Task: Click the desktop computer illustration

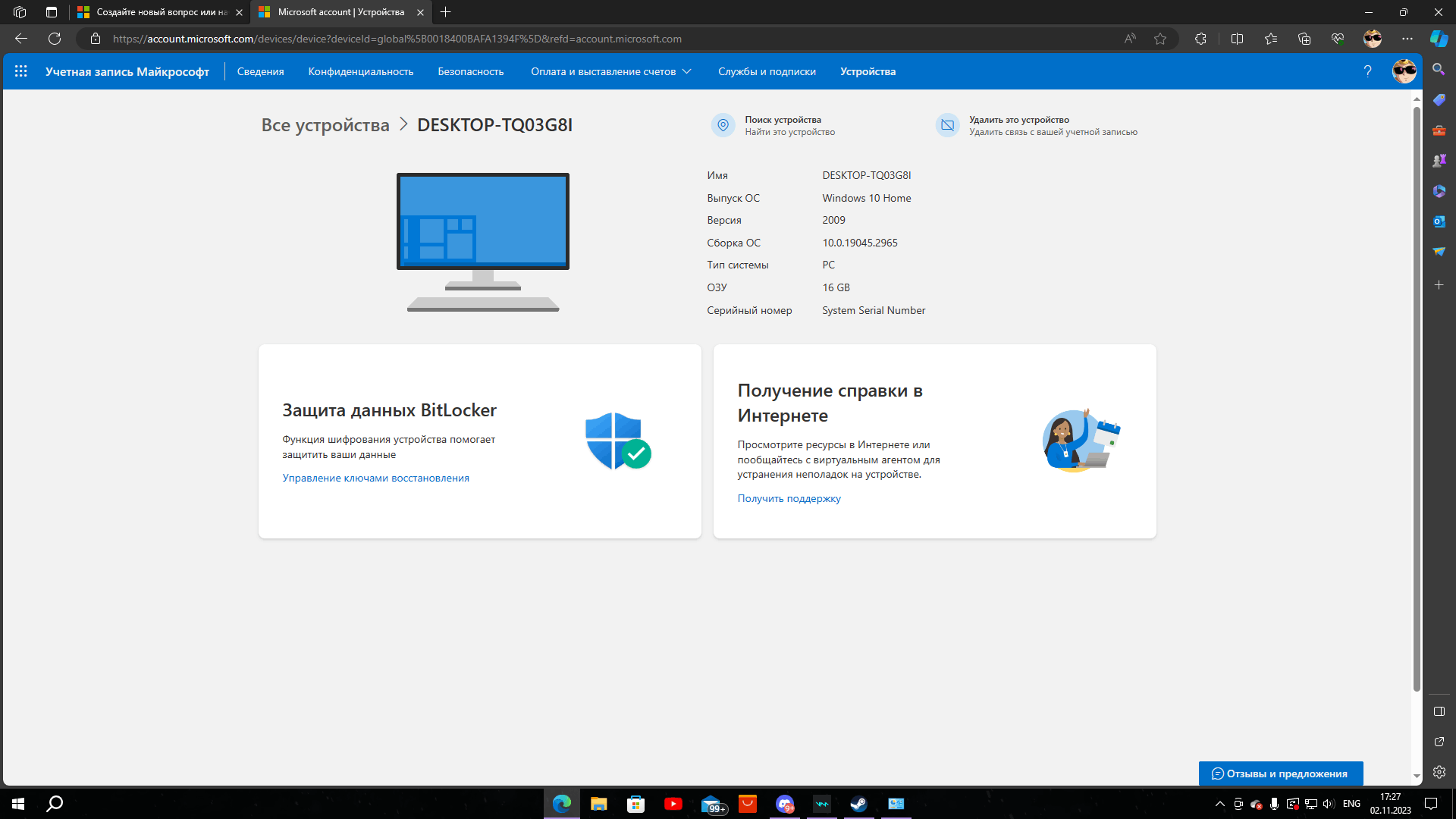Action: pyautogui.click(x=482, y=242)
